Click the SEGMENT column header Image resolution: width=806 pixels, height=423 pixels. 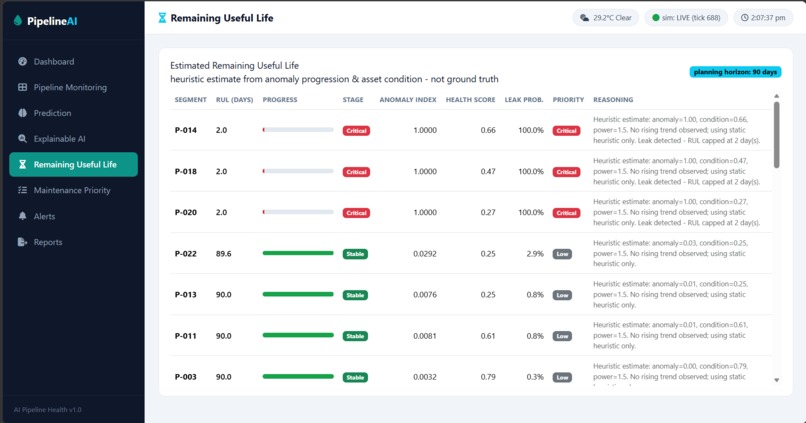pos(190,100)
